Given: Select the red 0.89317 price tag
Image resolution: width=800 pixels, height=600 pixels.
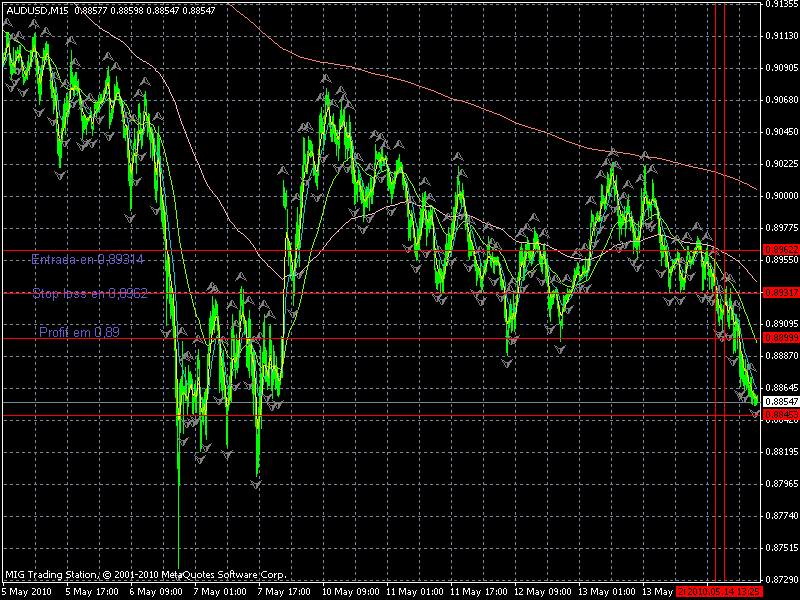Looking at the screenshot, I should click(x=780, y=292).
